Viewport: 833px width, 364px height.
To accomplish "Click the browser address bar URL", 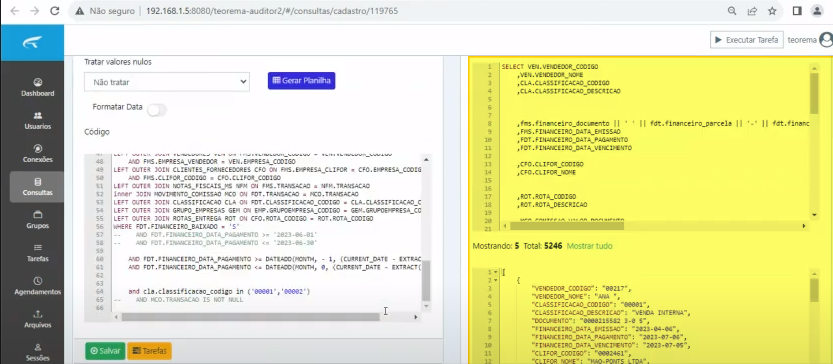I will [x=271, y=11].
